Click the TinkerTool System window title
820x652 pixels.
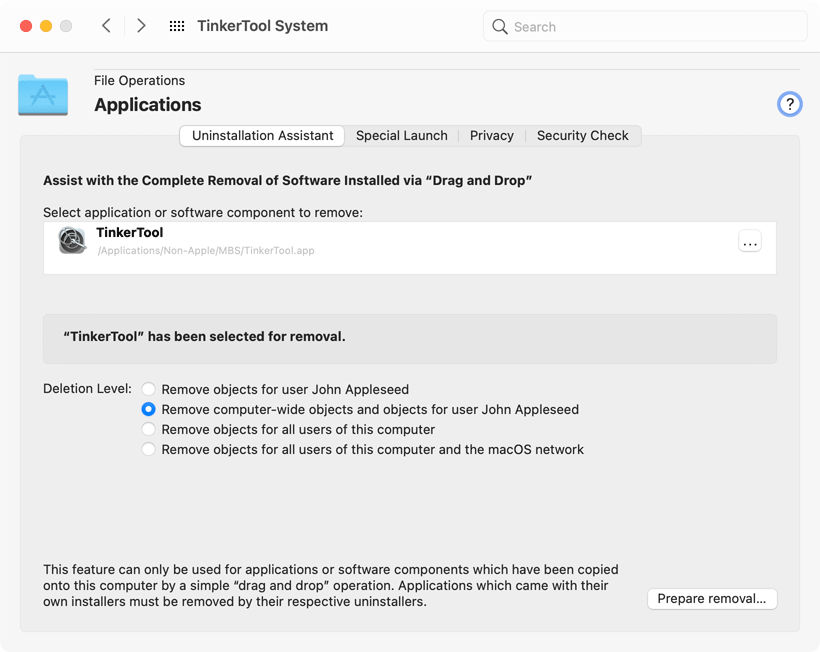point(263,26)
